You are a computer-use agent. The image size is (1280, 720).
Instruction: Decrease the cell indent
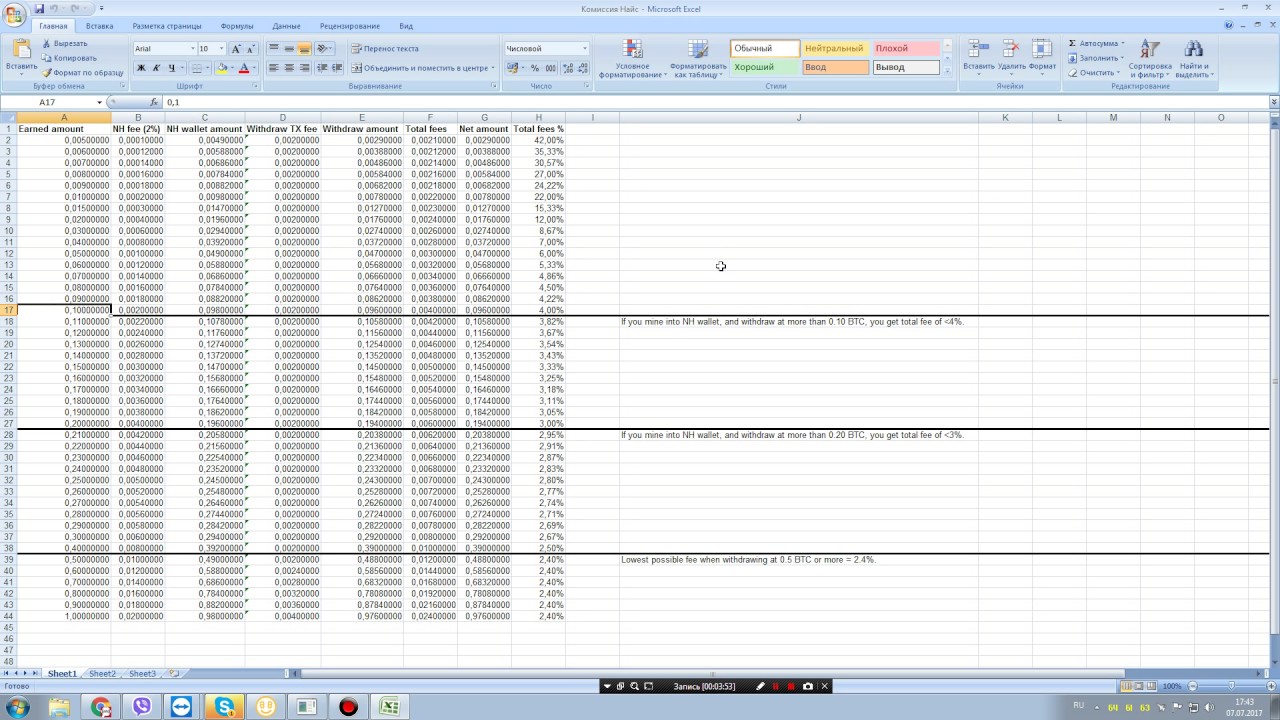pos(322,68)
